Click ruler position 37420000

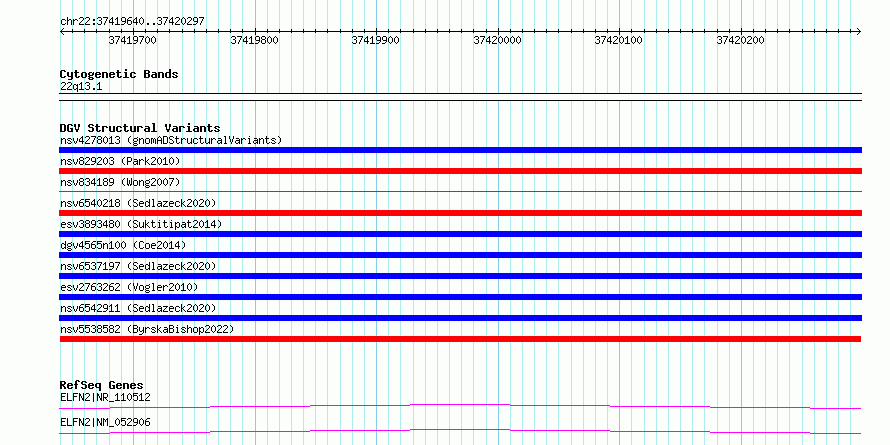(497, 40)
